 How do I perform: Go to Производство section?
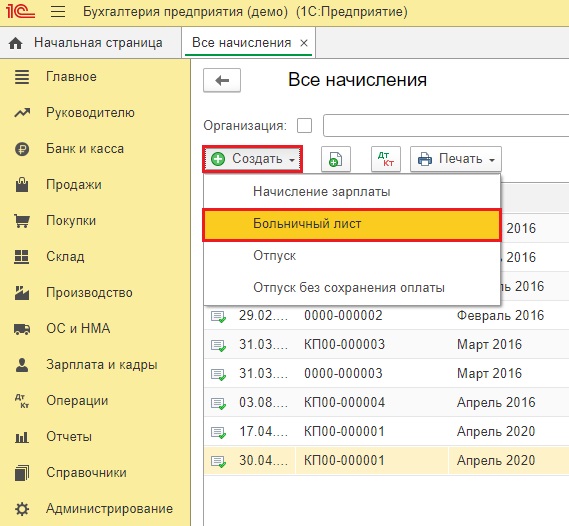[89, 293]
